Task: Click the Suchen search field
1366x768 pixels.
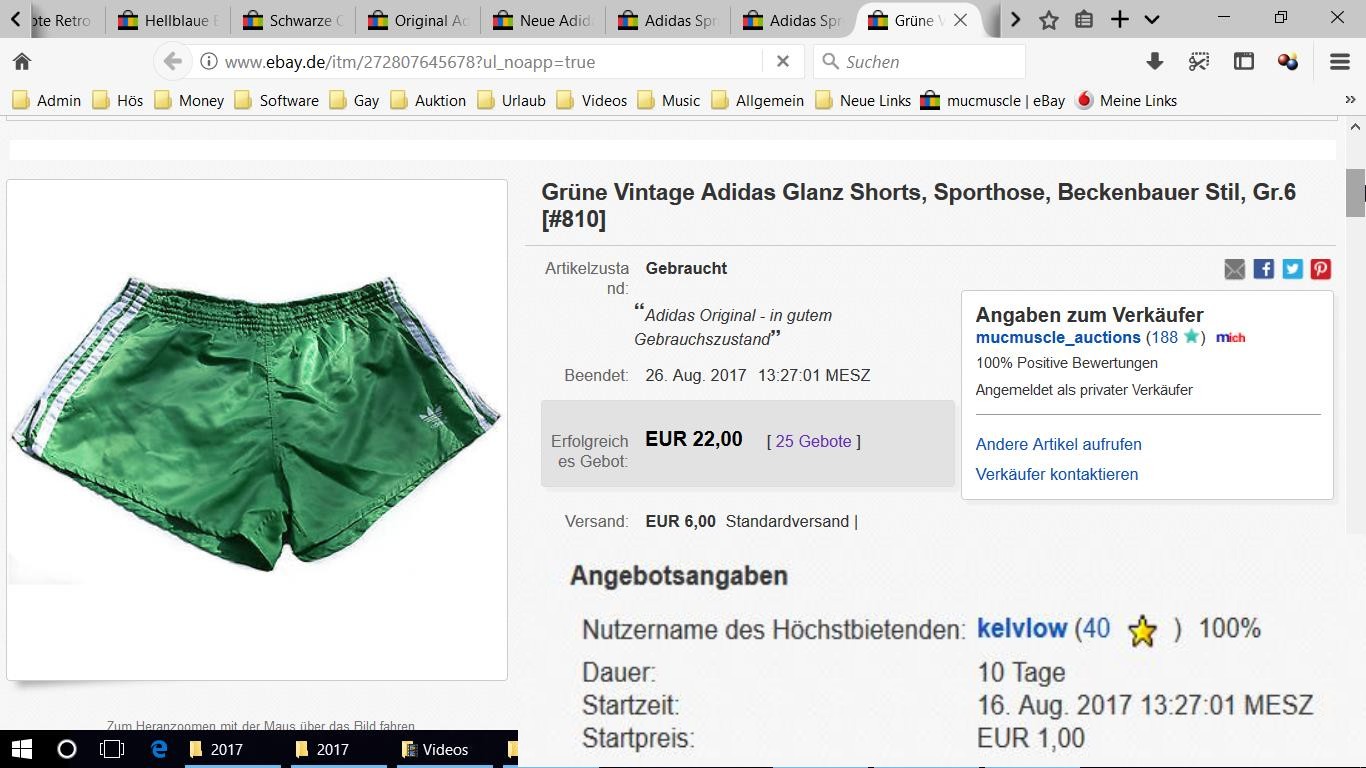Action: 930,62
